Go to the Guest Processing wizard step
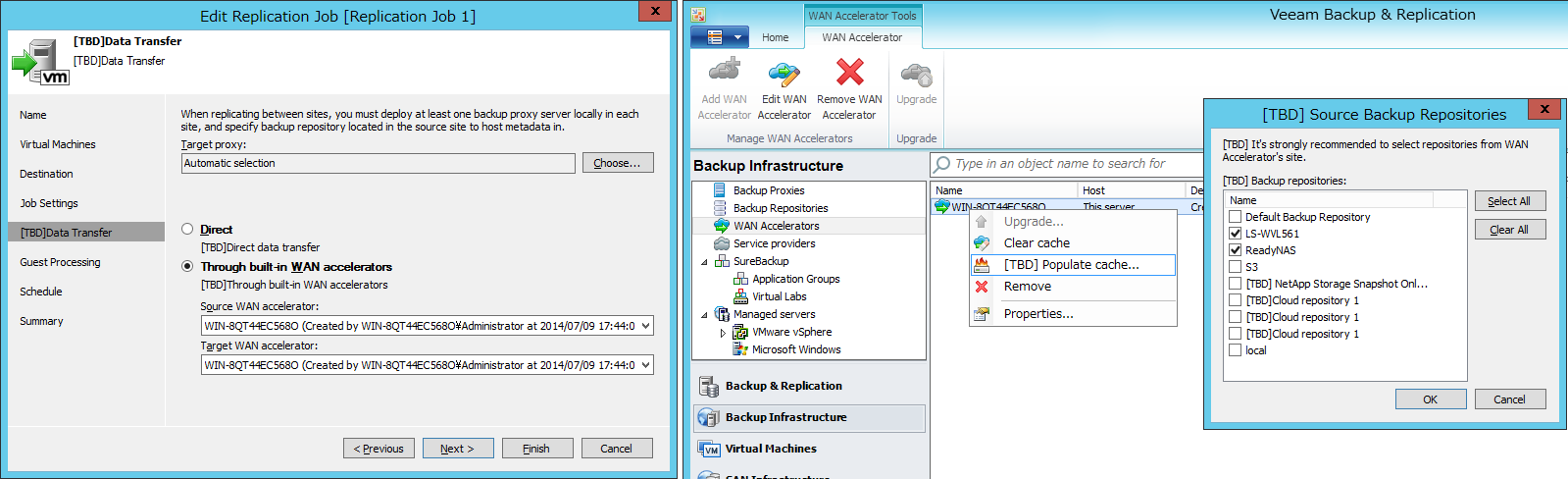 point(60,262)
